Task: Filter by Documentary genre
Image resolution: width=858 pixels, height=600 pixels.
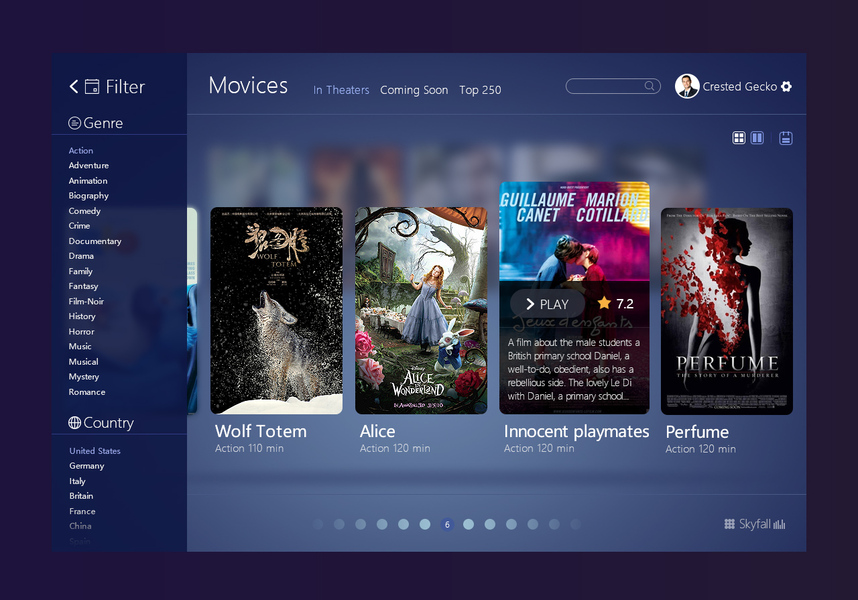Action: click(x=95, y=241)
